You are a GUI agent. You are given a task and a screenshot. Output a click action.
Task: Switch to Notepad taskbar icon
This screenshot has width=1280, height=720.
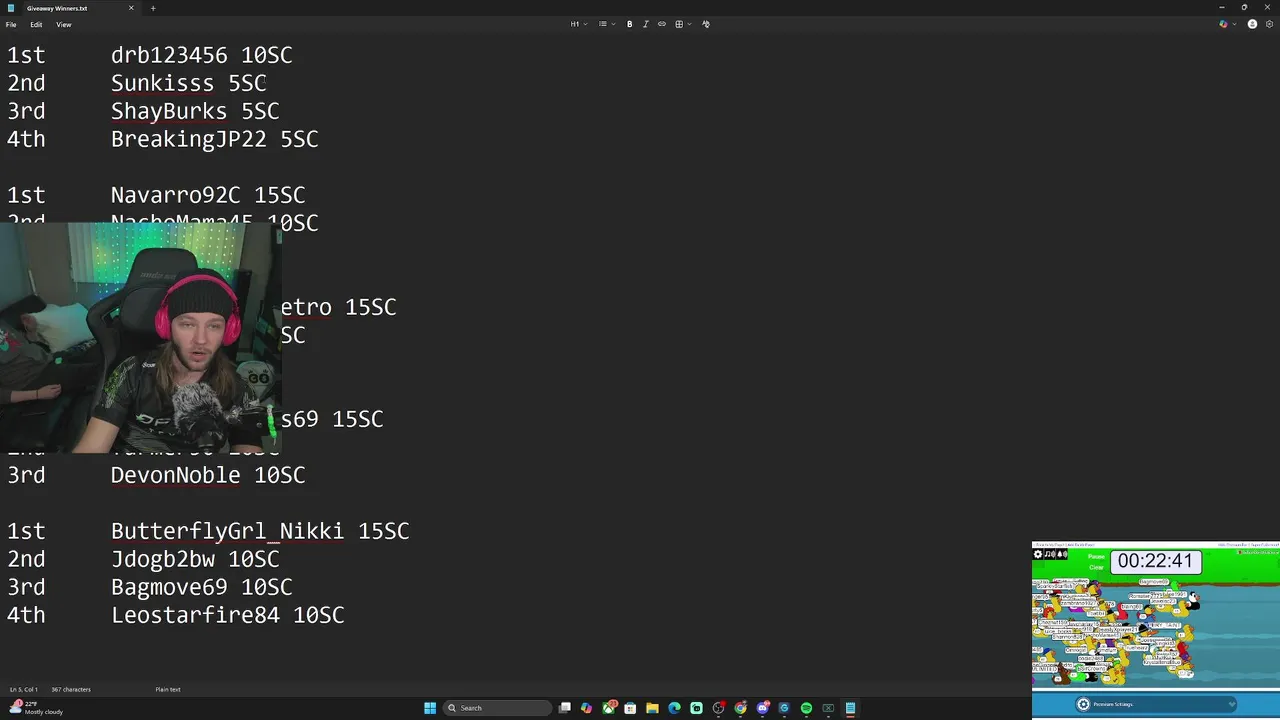pyautogui.click(x=850, y=708)
